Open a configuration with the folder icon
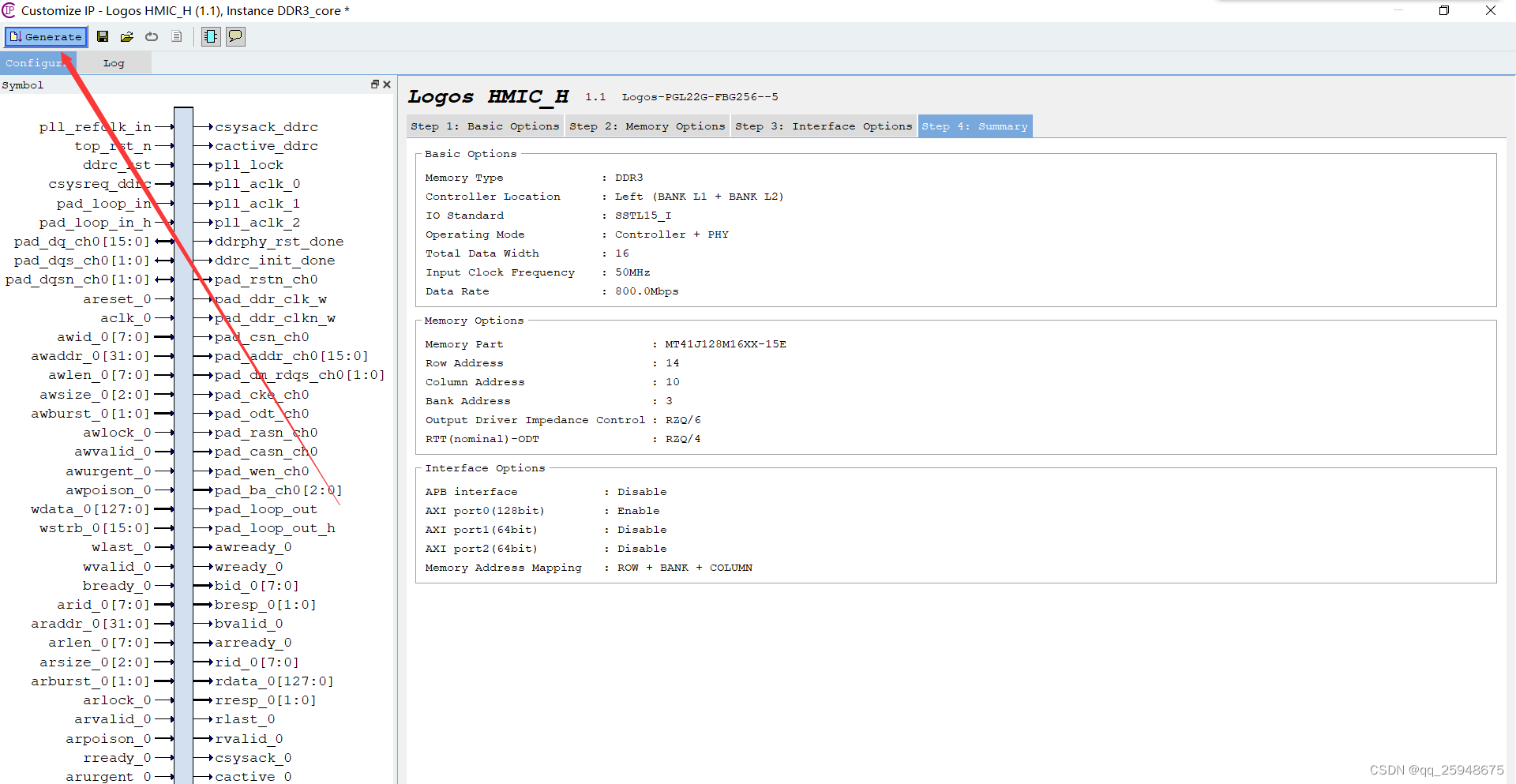This screenshot has width=1516, height=784. click(127, 36)
